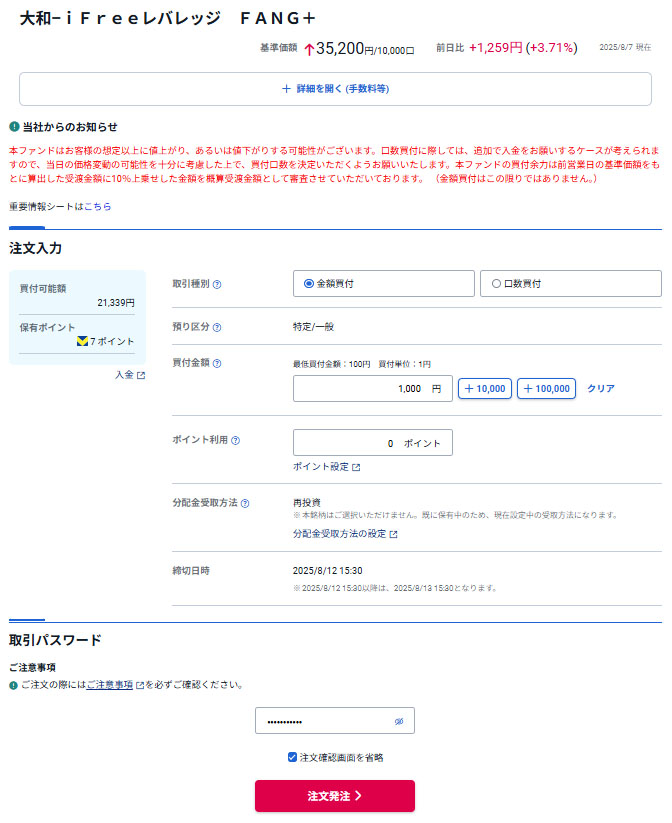Click help icon next to 預り区分
The width and height of the screenshot is (672, 823).
217,327
